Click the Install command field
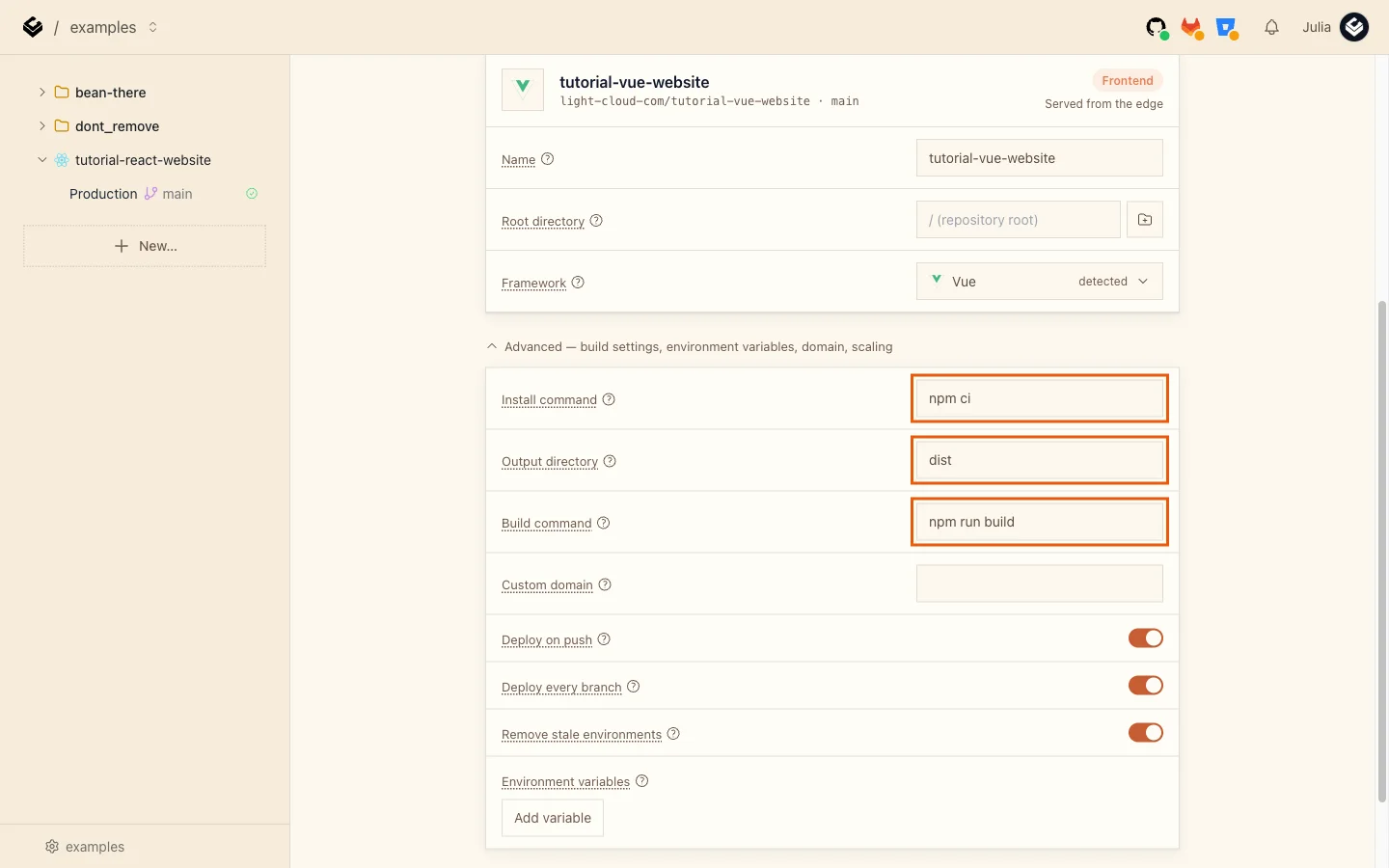This screenshot has width=1389, height=868. click(1040, 398)
